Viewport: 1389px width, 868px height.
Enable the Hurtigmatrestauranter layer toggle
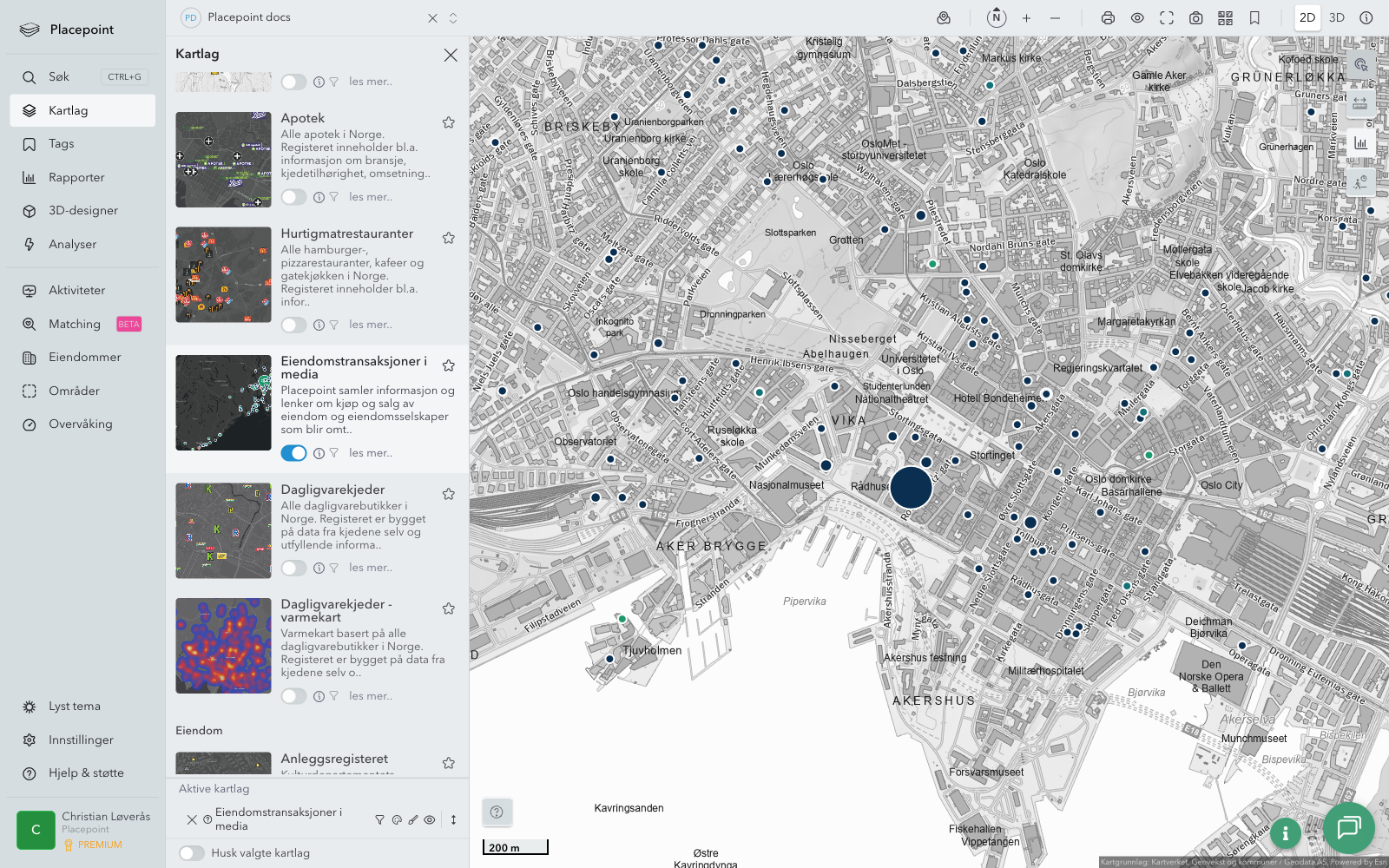(x=293, y=325)
